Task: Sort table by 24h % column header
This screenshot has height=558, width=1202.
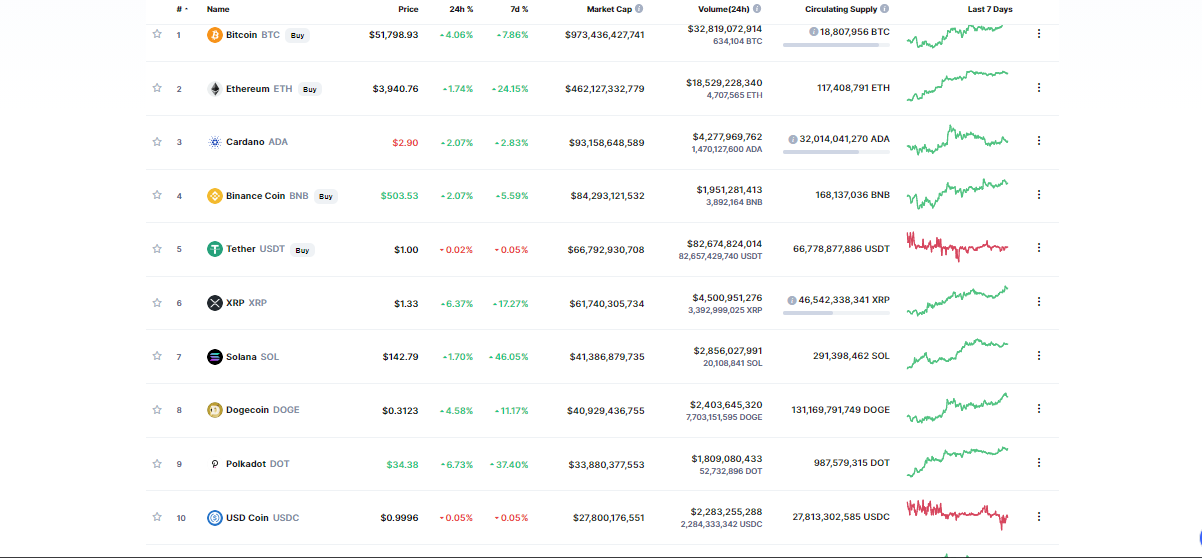Action: (461, 9)
